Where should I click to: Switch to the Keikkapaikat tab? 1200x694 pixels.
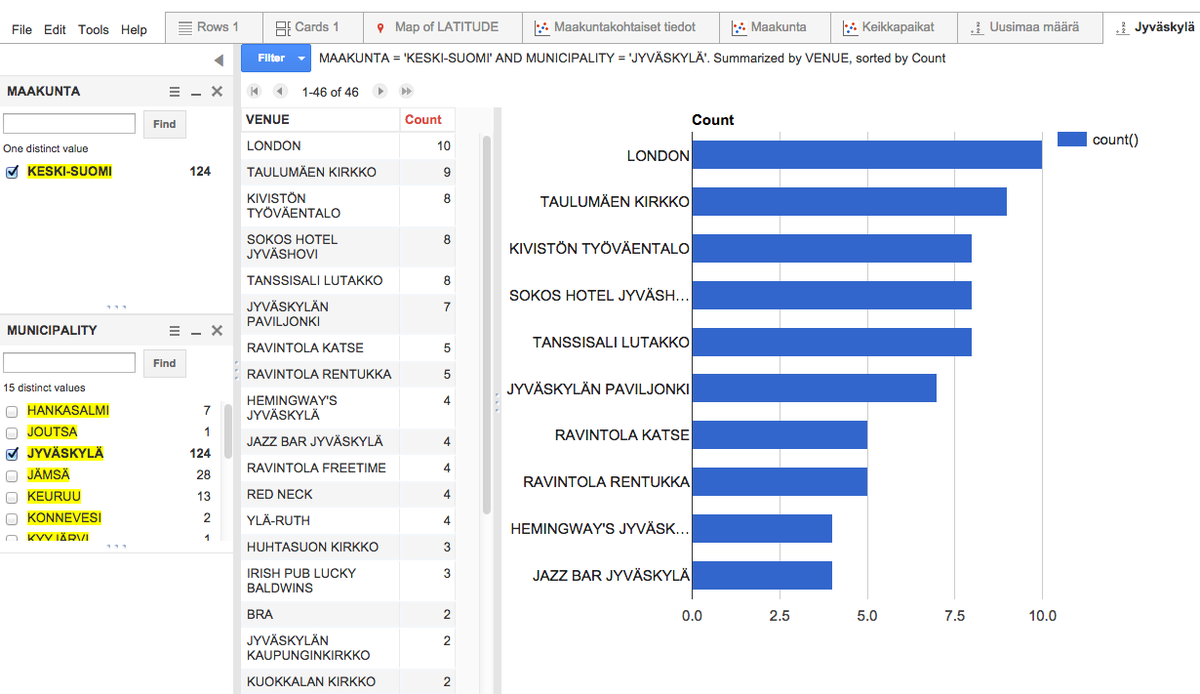coord(893,27)
